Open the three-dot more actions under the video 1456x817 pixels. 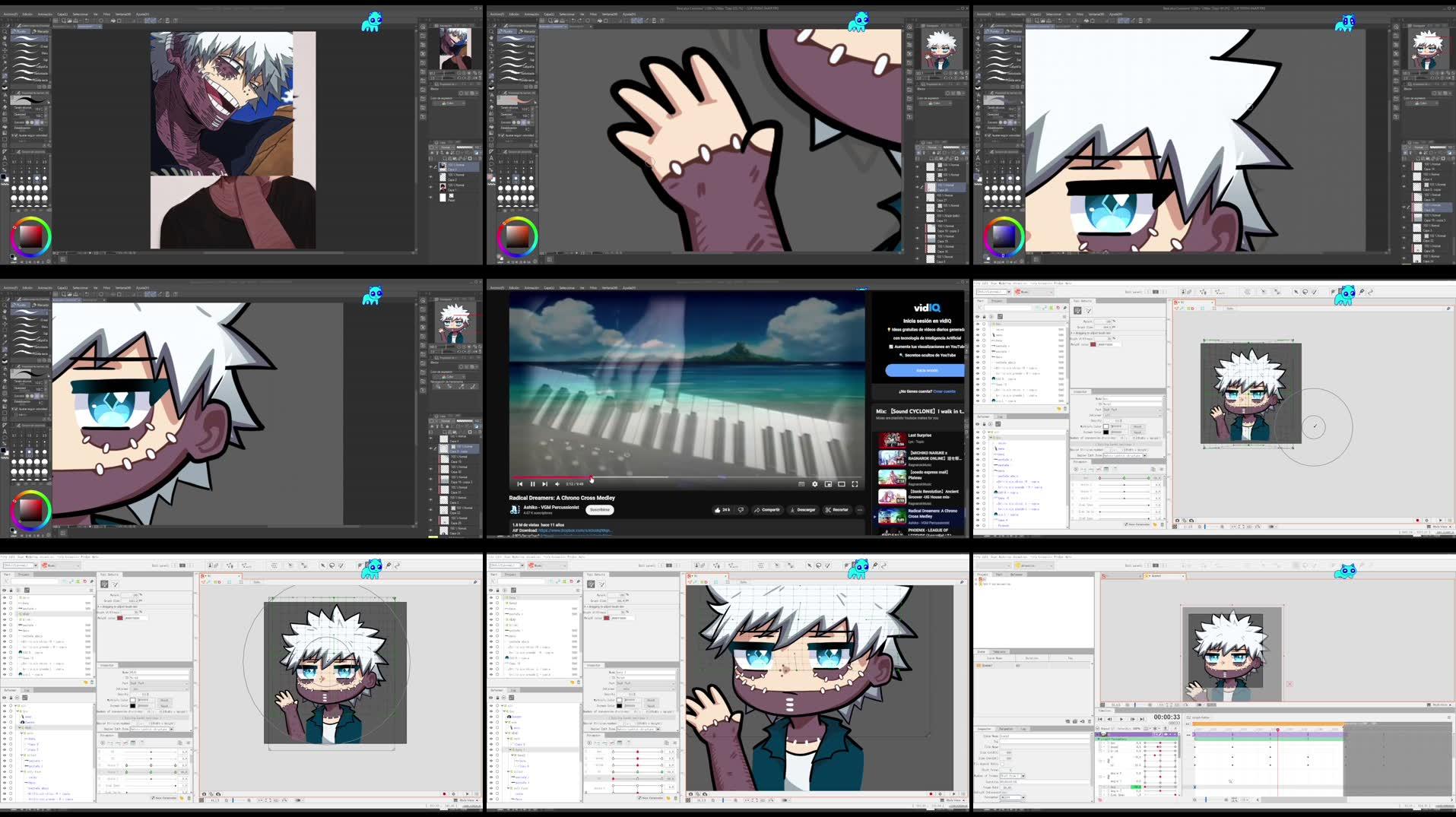tap(860, 510)
